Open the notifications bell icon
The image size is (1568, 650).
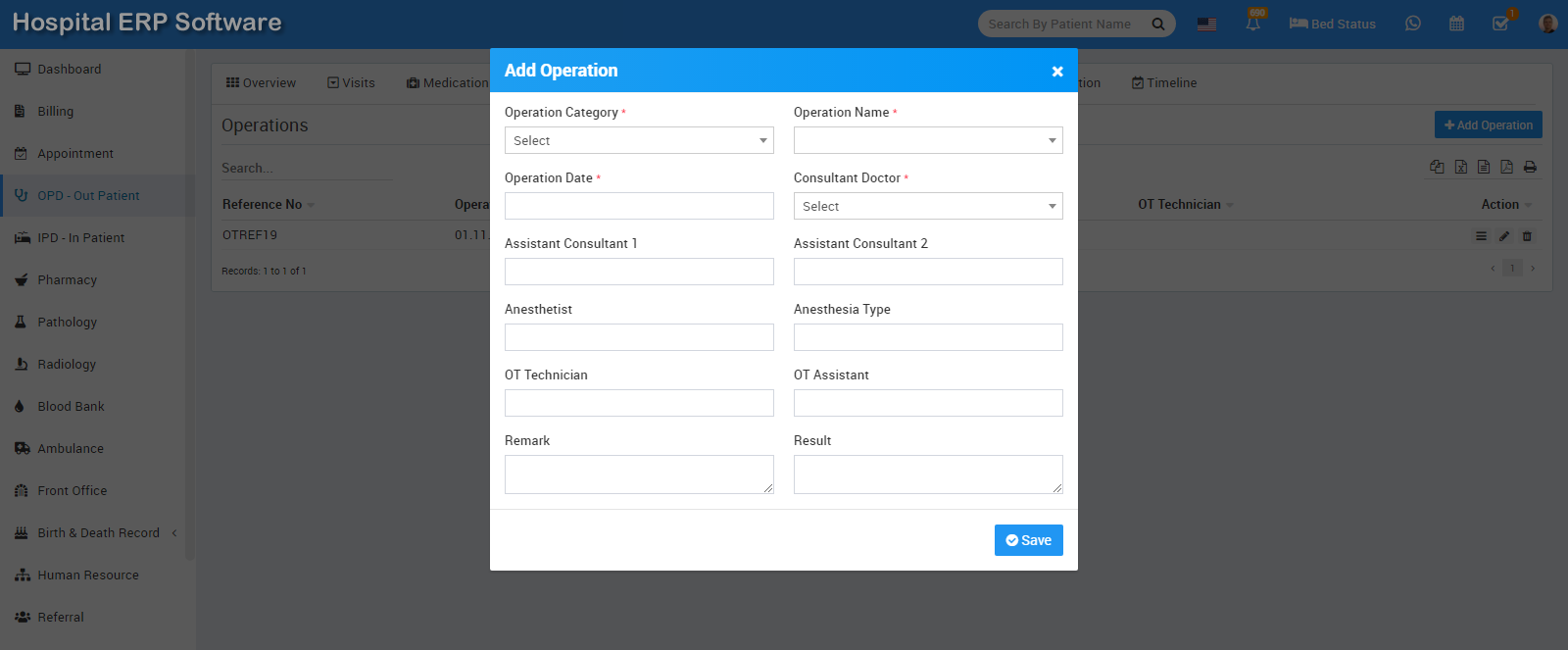point(1253,23)
